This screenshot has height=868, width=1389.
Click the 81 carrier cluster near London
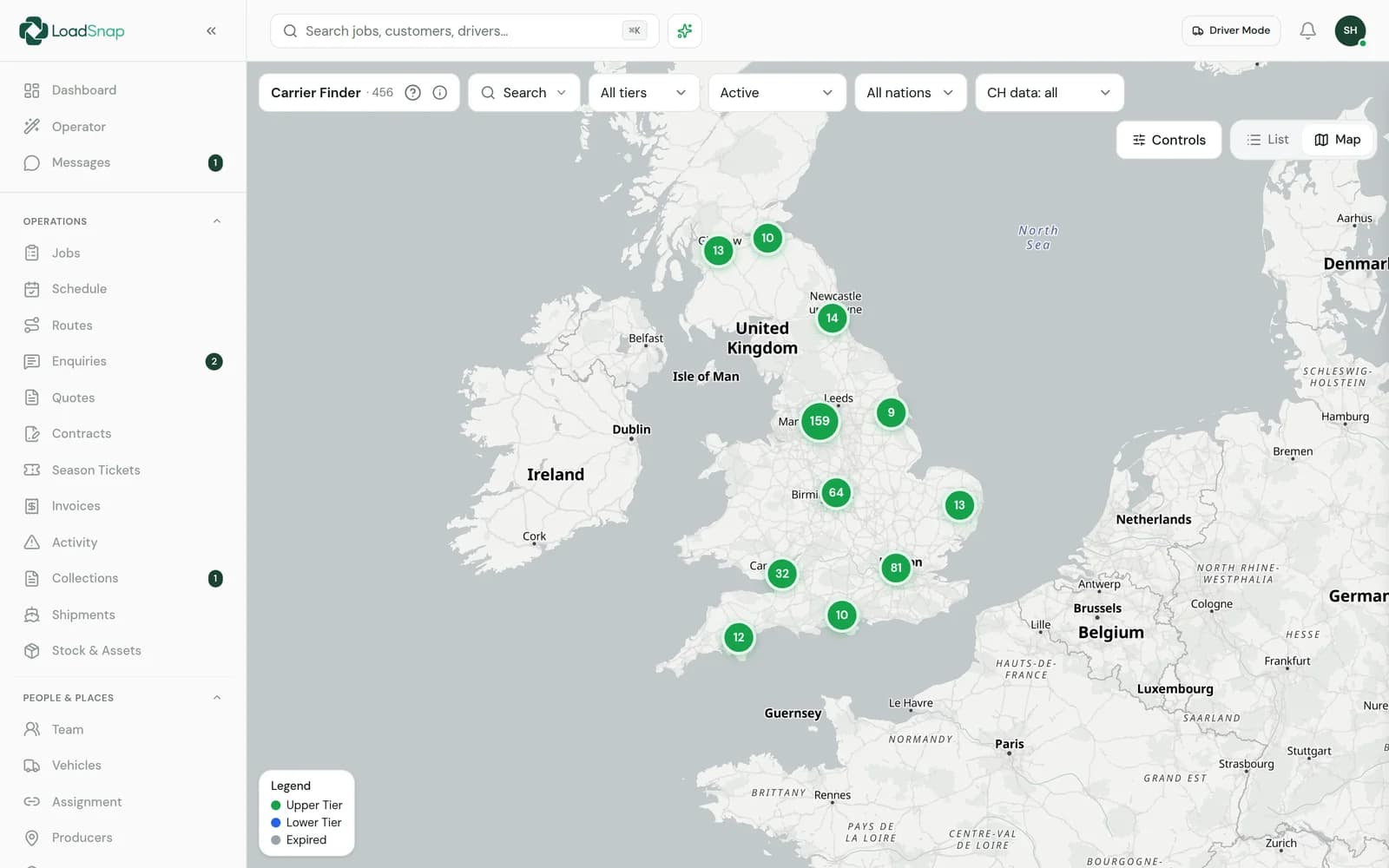pos(896,568)
